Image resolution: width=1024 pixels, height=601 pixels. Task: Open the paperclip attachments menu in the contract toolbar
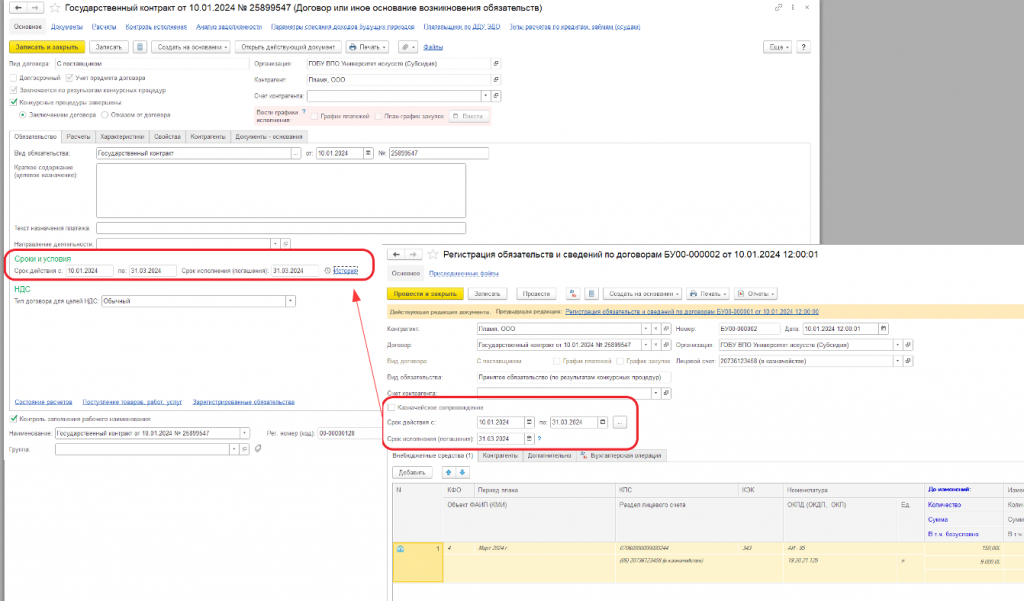click(408, 47)
